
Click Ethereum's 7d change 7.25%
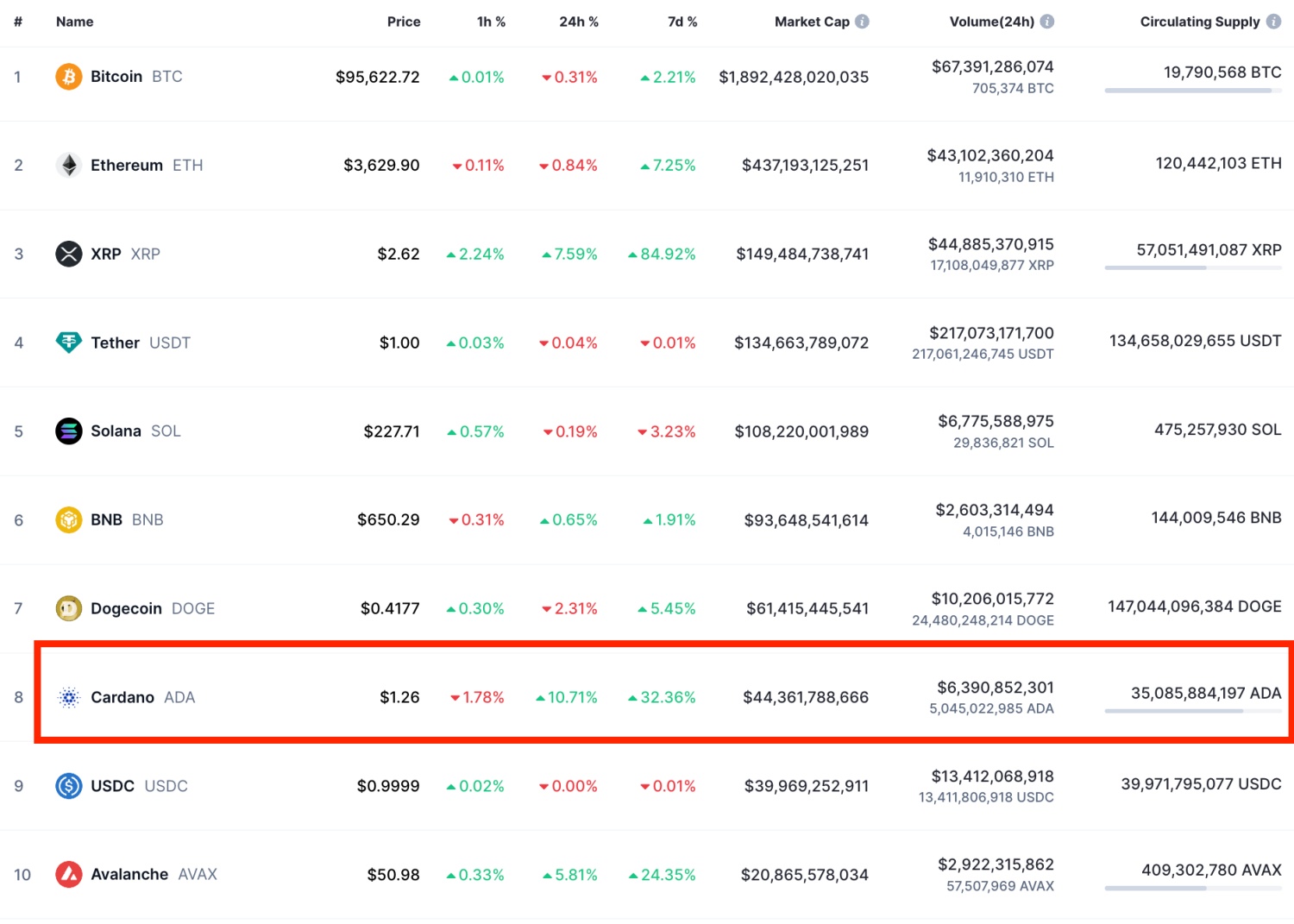point(668,165)
